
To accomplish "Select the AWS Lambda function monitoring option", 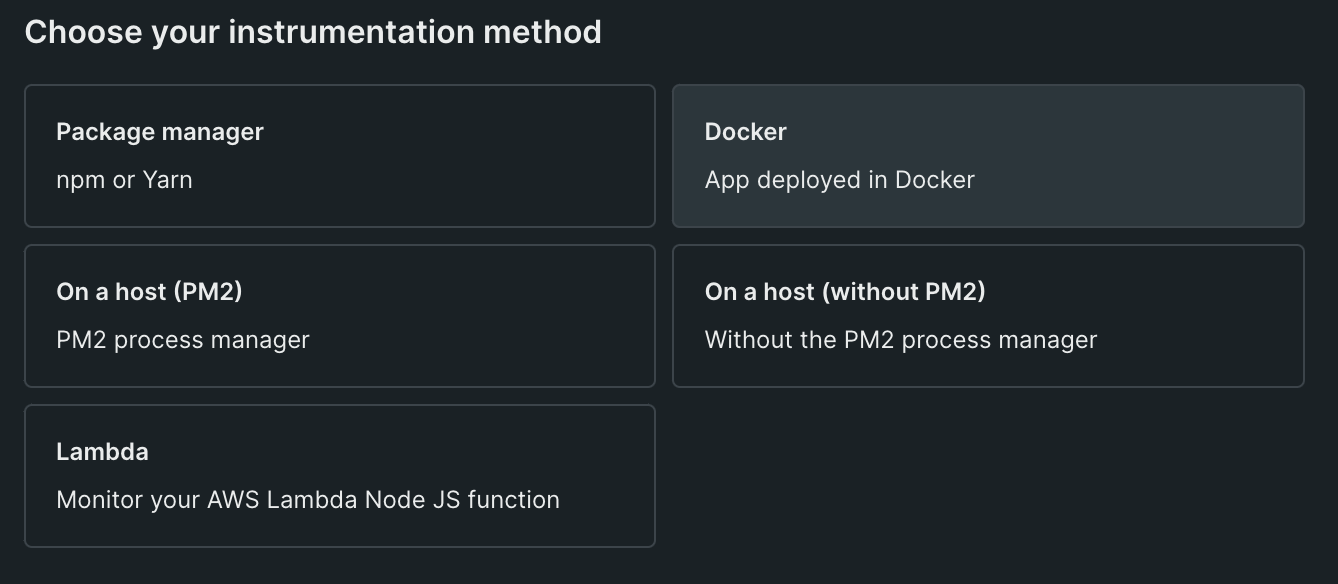I will point(339,476).
